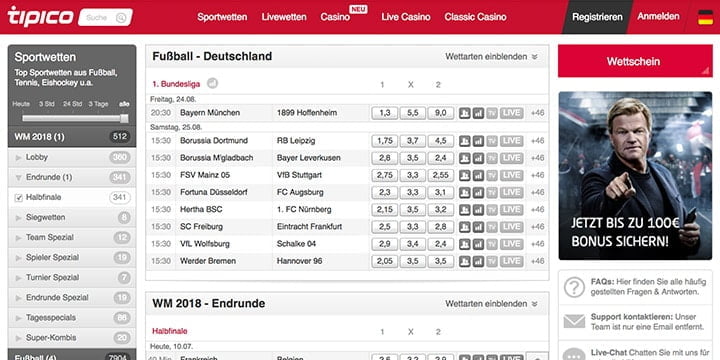Viewport: 720px width, 360px height.
Task: Expand the Lobby tree item
Action: [72, 158]
